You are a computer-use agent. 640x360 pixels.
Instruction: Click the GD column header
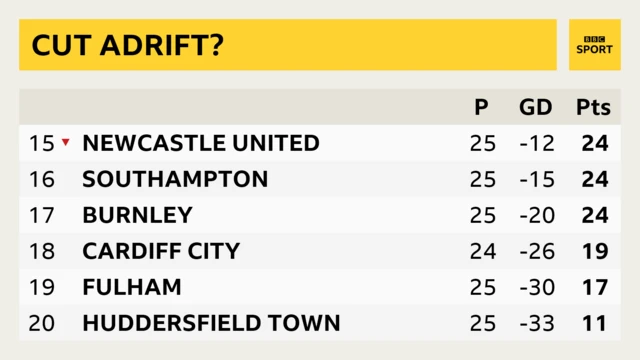click(536, 107)
